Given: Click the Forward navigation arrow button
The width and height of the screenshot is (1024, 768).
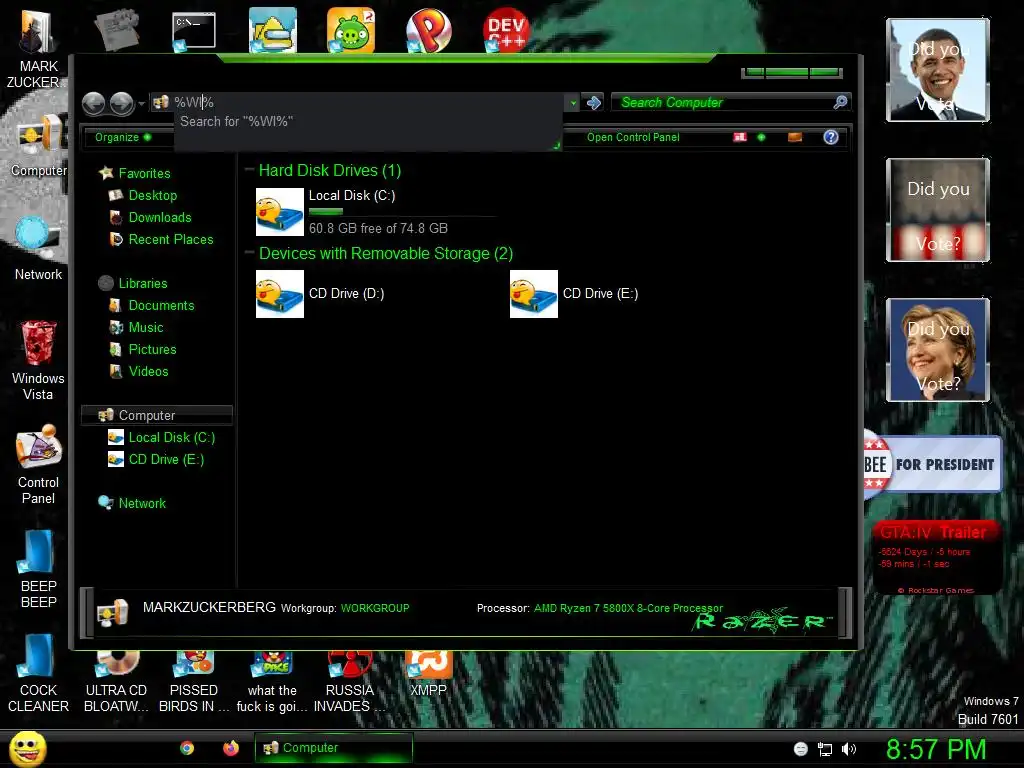Looking at the screenshot, I should 121,103.
